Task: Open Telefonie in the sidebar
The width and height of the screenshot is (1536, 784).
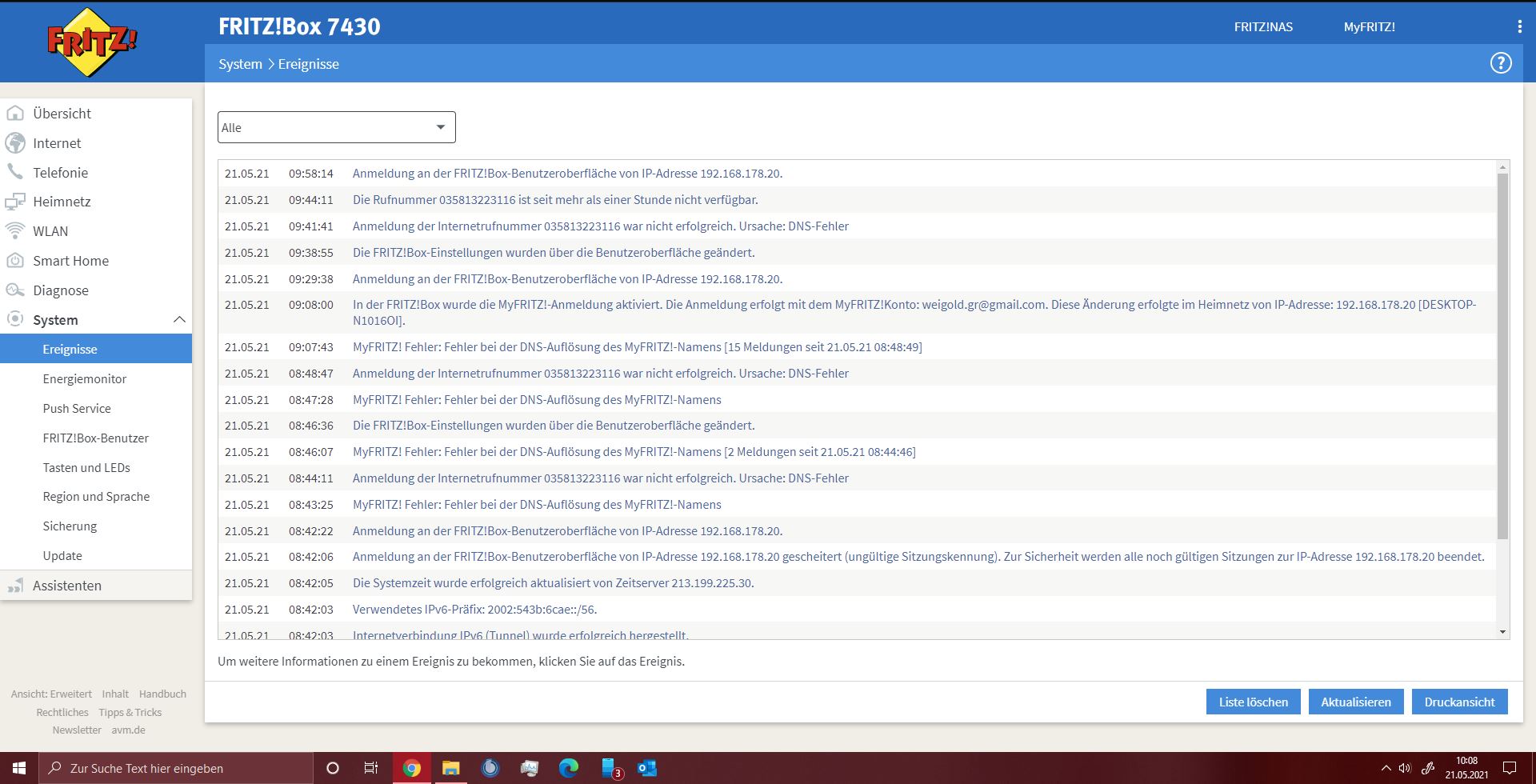Action: coord(96,173)
